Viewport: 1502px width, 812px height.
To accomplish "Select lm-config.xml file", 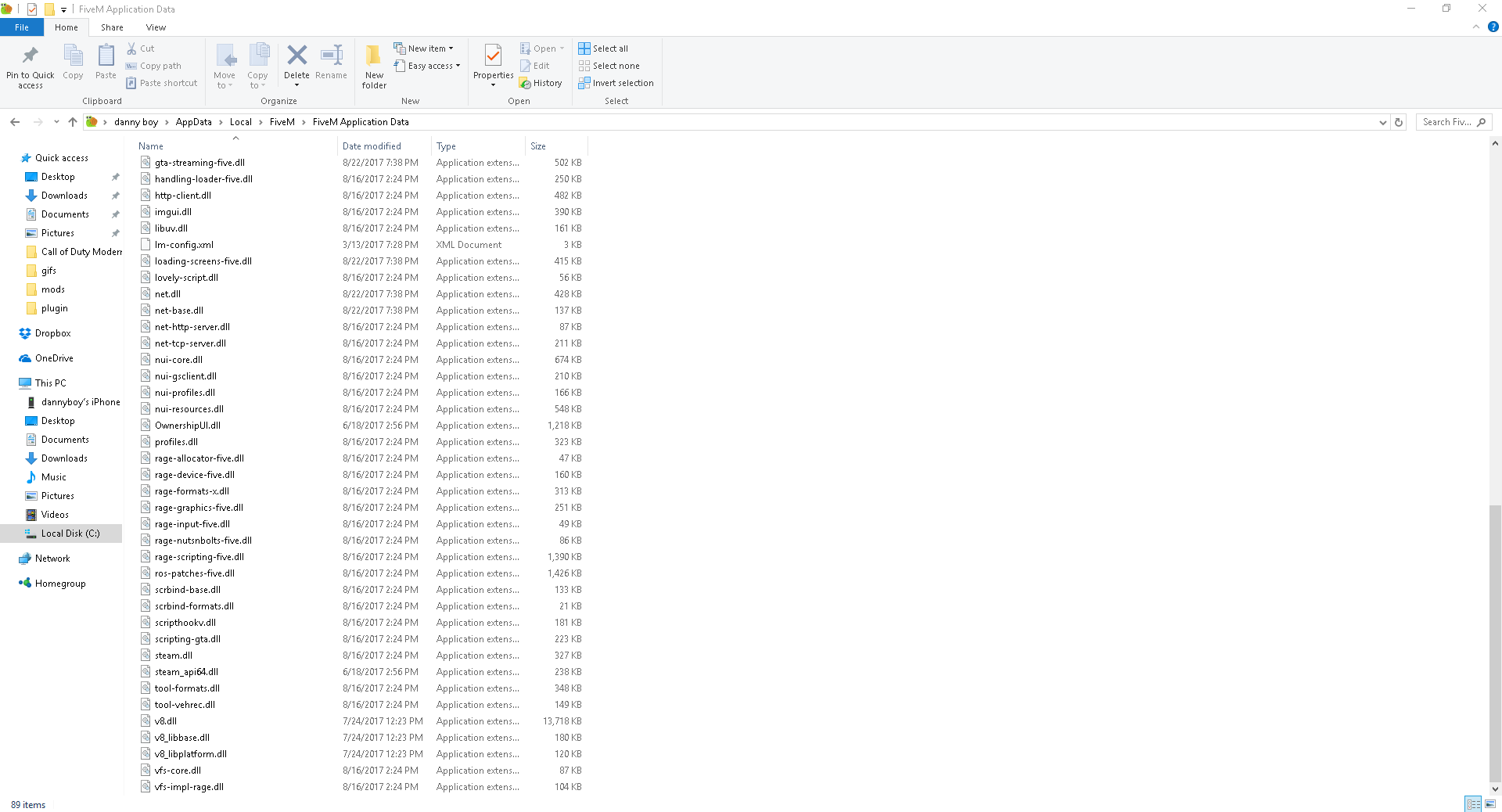I will [x=184, y=245].
